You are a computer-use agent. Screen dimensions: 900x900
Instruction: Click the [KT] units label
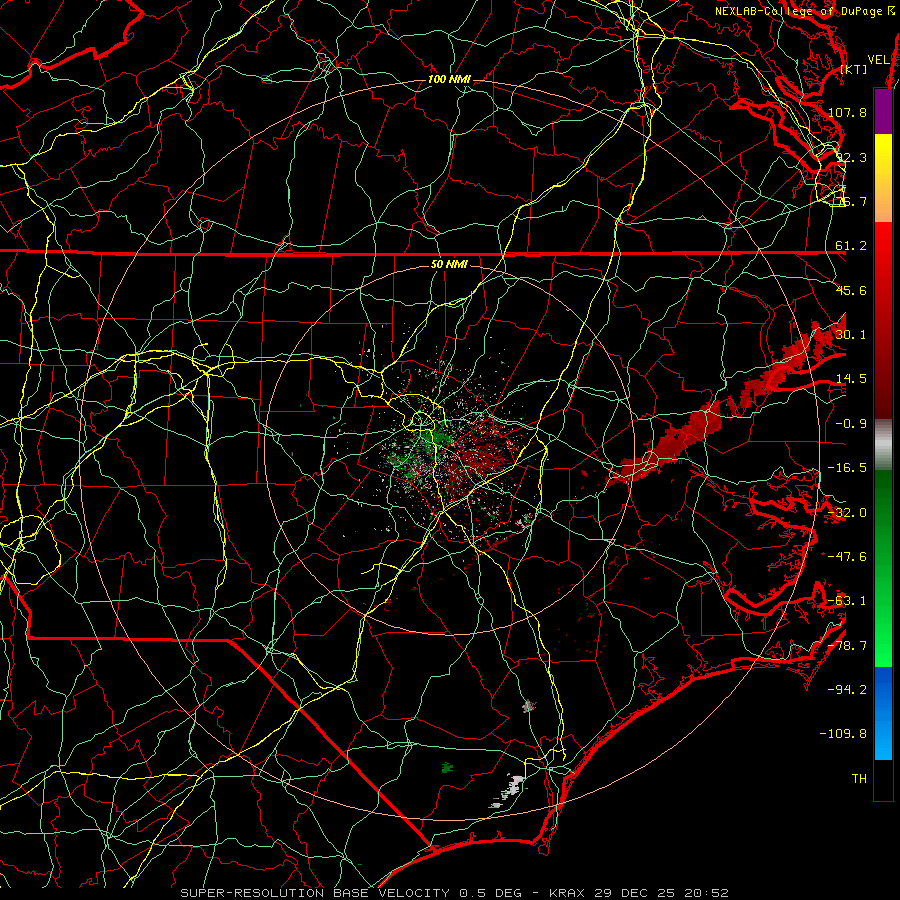click(853, 69)
